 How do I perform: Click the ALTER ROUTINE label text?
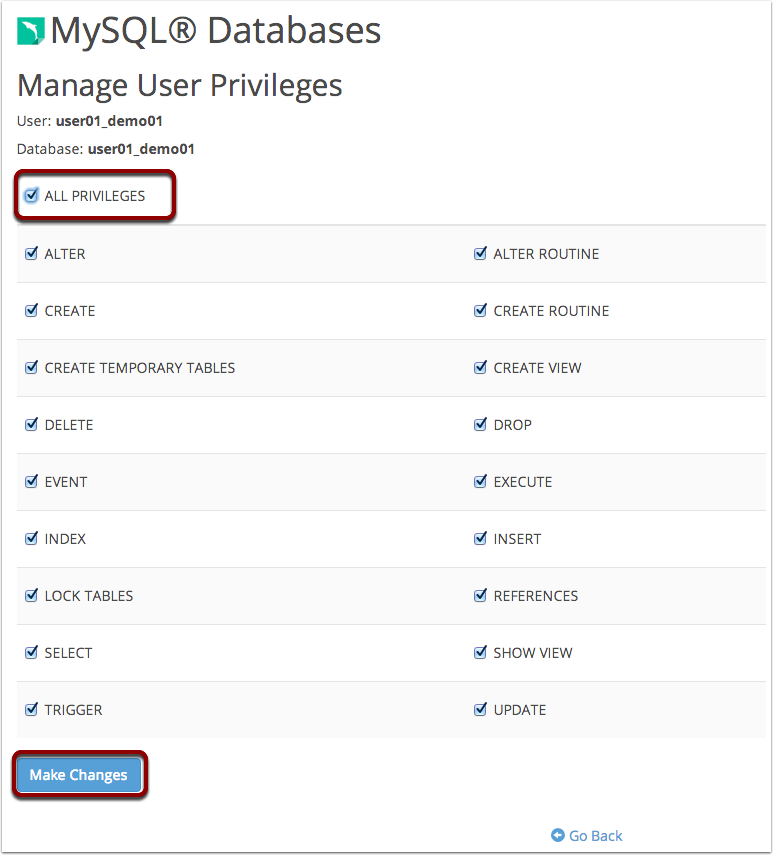click(546, 254)
